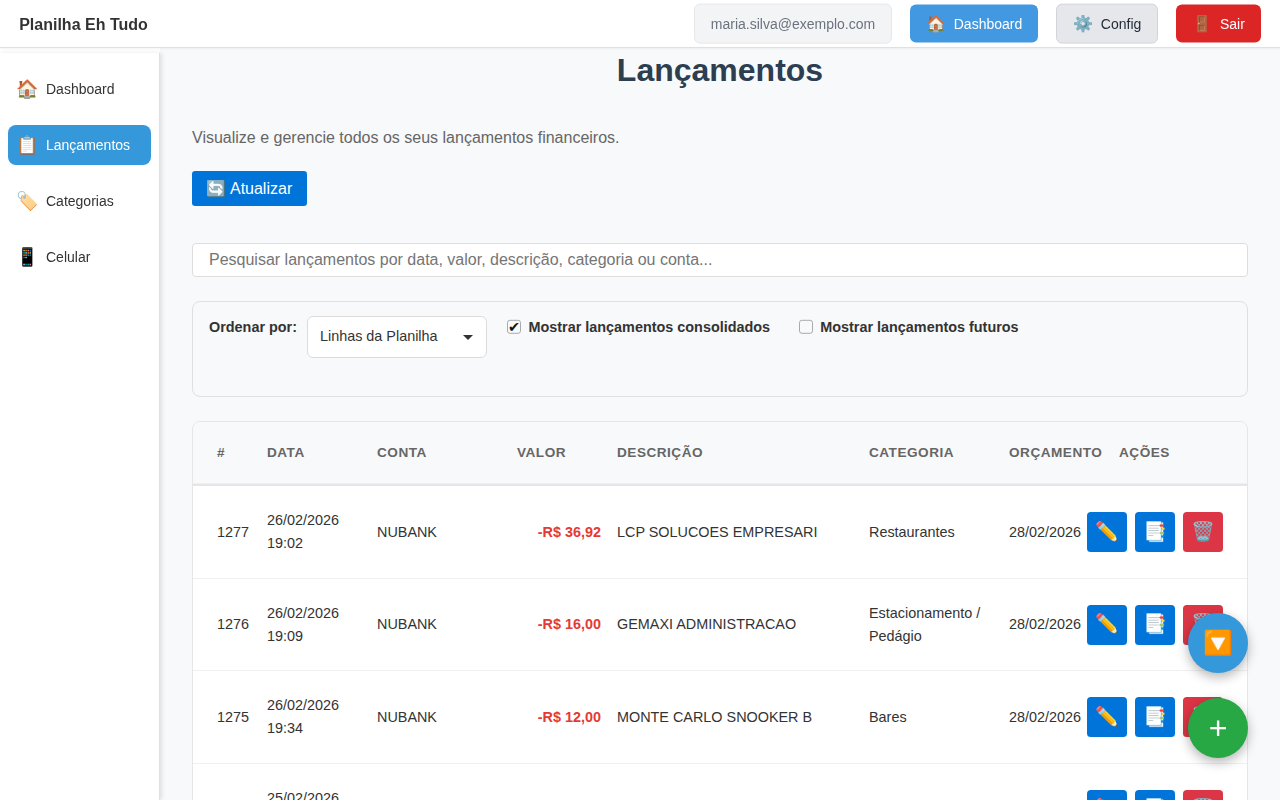Click the lançamentos search field
Viewport: 1280px width, 800px height.
[x=719, y=259]
